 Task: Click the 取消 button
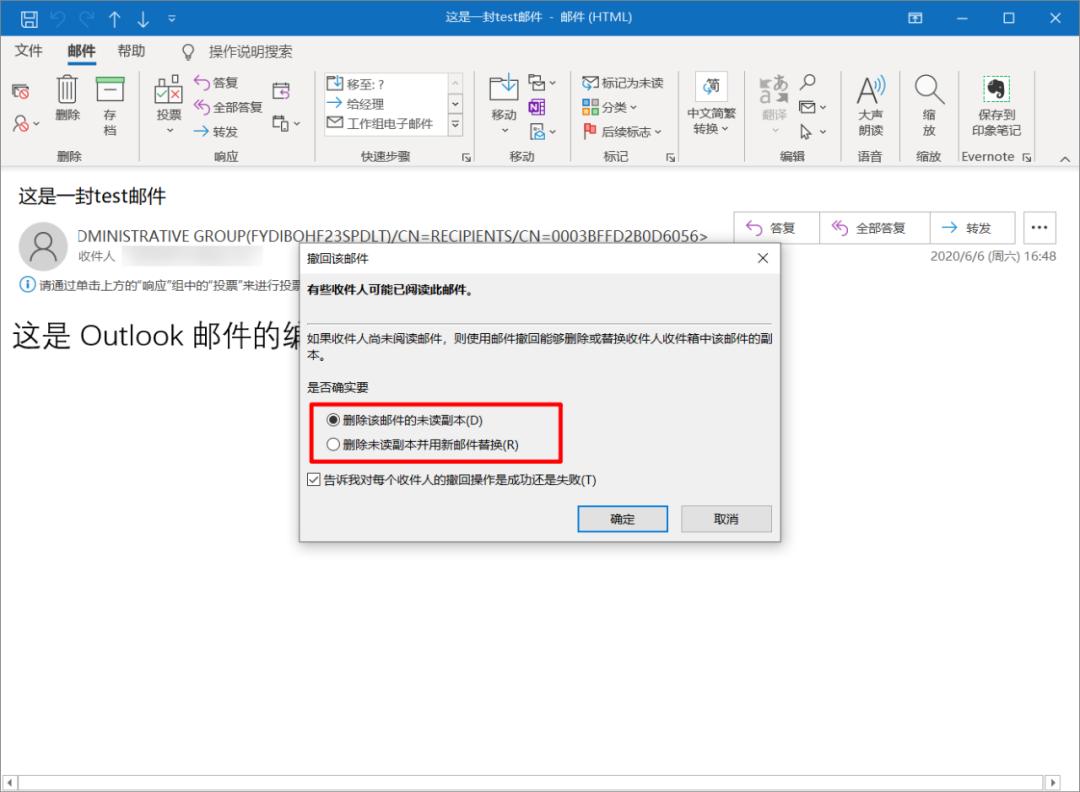[x=727, y=519]
